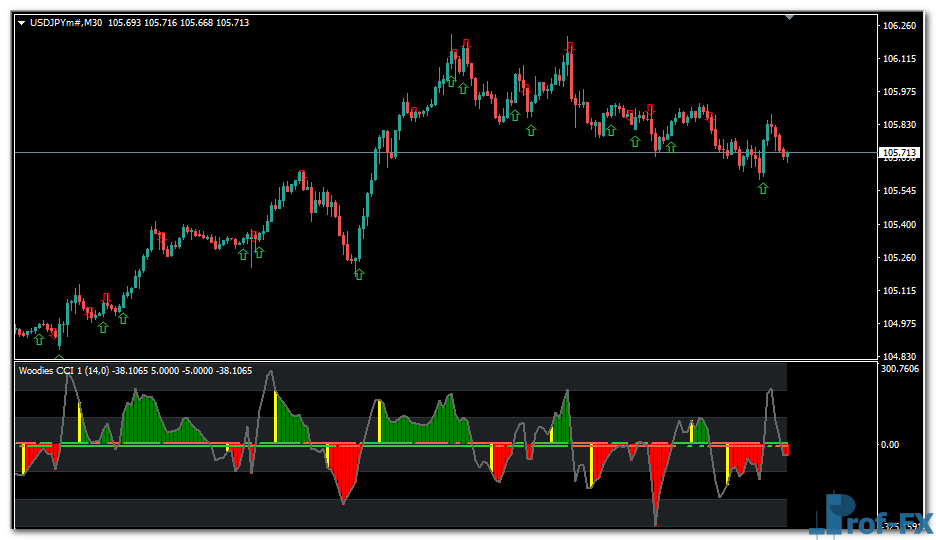Select the last candlestick on the chart
936x540 pixels.
tap(787, 154)
